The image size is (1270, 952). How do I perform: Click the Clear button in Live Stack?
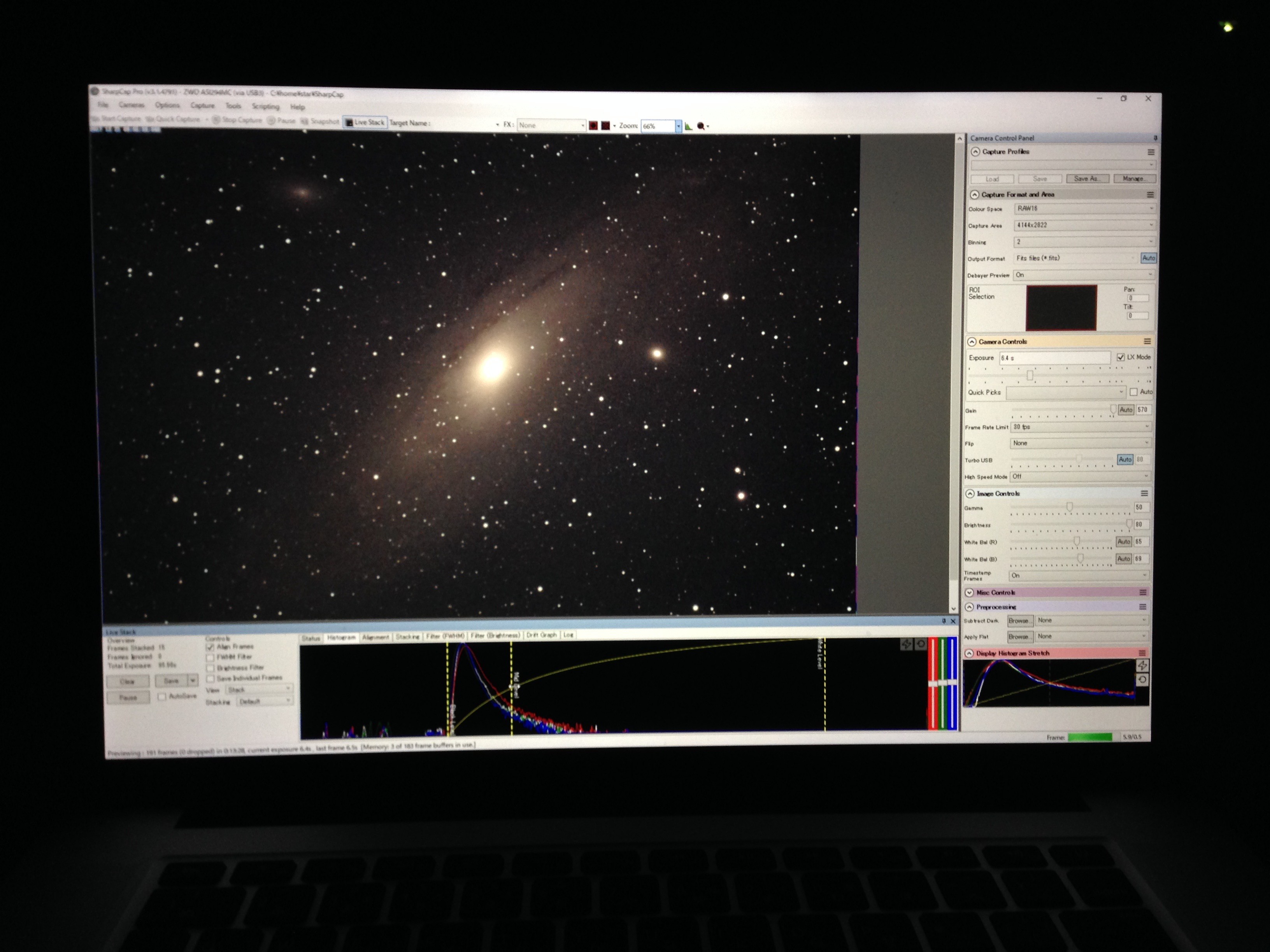(x=128, y=681)
